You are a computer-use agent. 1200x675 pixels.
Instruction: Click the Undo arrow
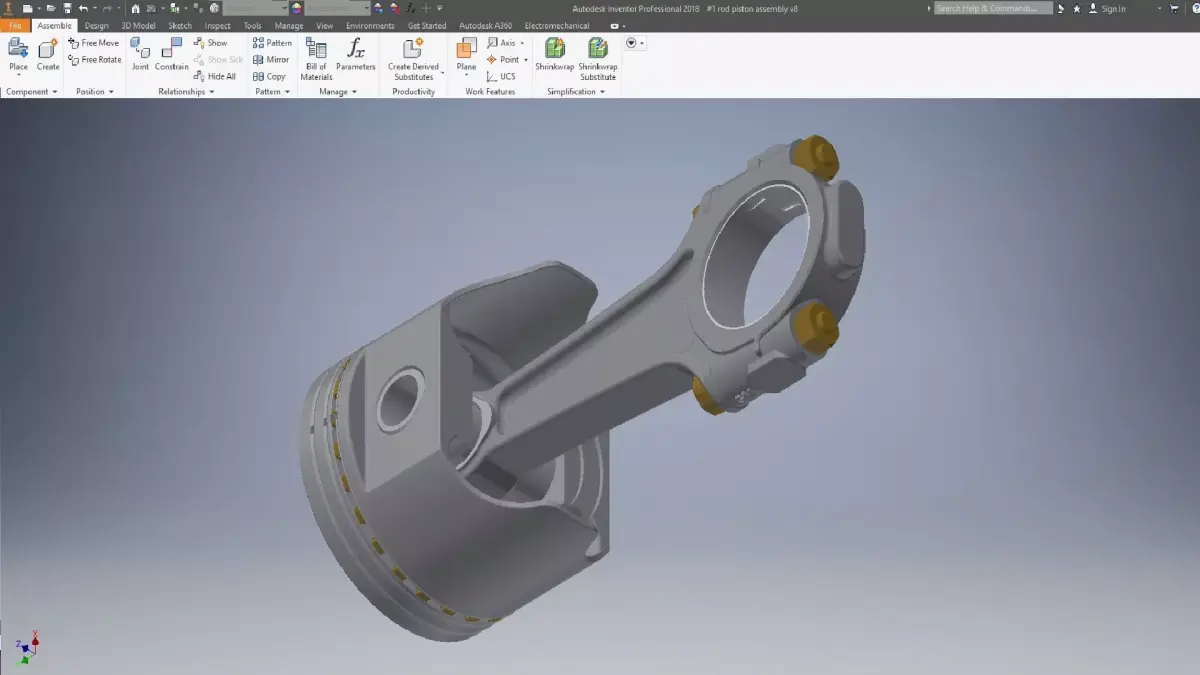(83, 8)
